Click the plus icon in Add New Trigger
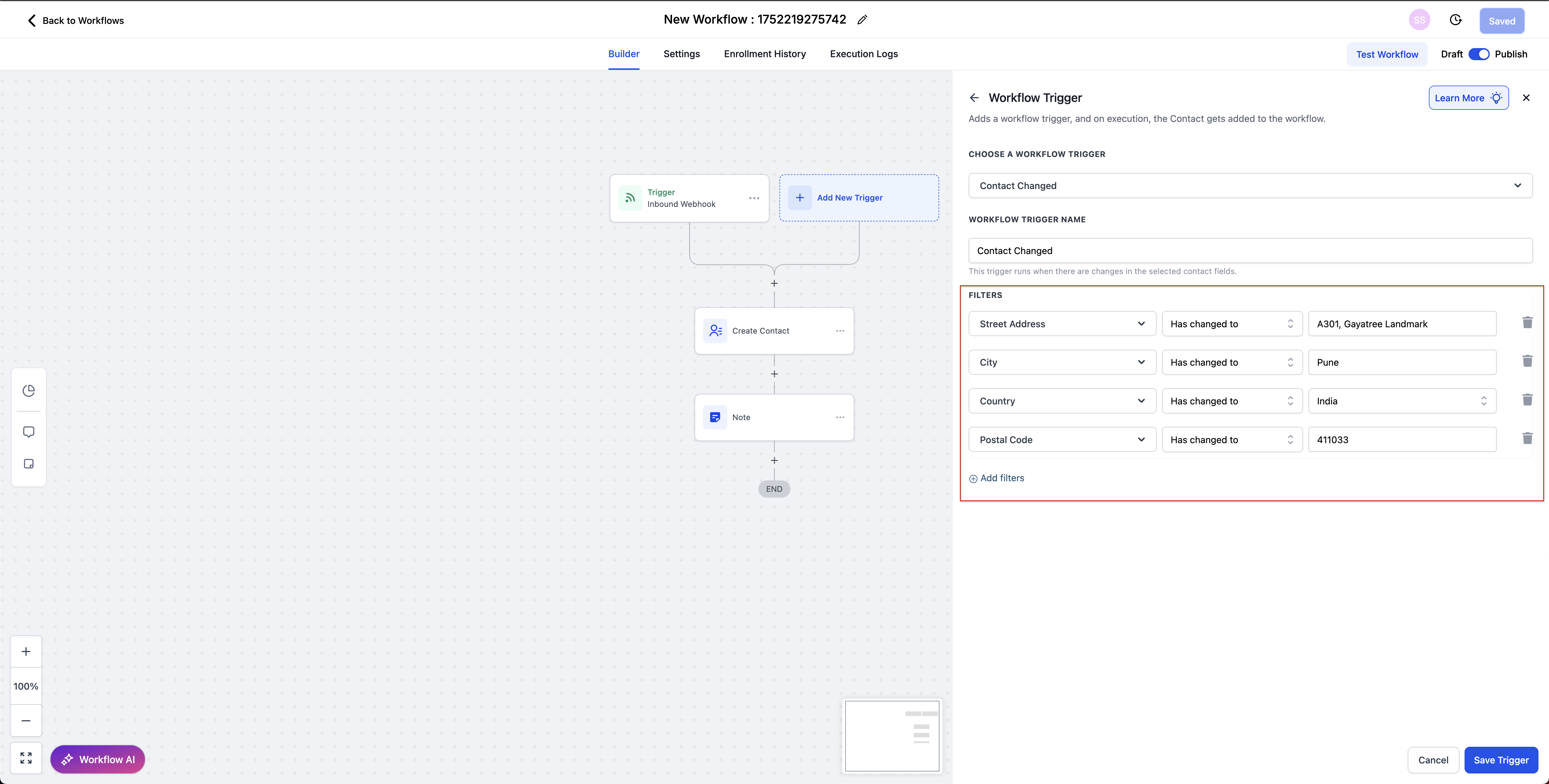The height and width of the screenshot is (784, 1549). pyautogui.click(x=800, y=197)
